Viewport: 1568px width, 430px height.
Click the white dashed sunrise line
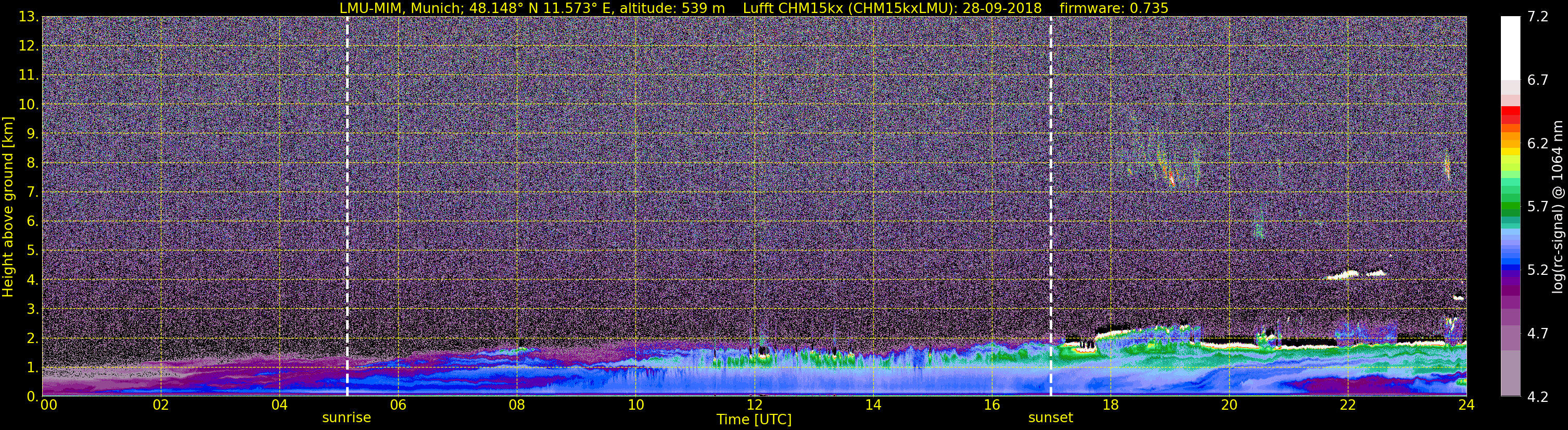tap(347, 207)
